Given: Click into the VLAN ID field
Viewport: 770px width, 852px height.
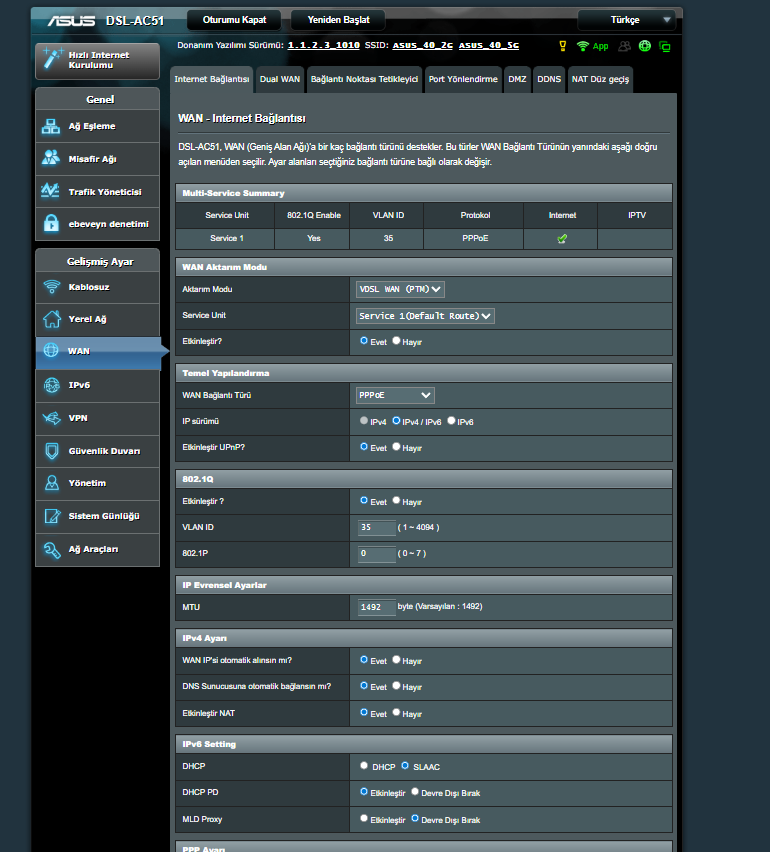Looking at the screenshot, I should click(377, 528).
